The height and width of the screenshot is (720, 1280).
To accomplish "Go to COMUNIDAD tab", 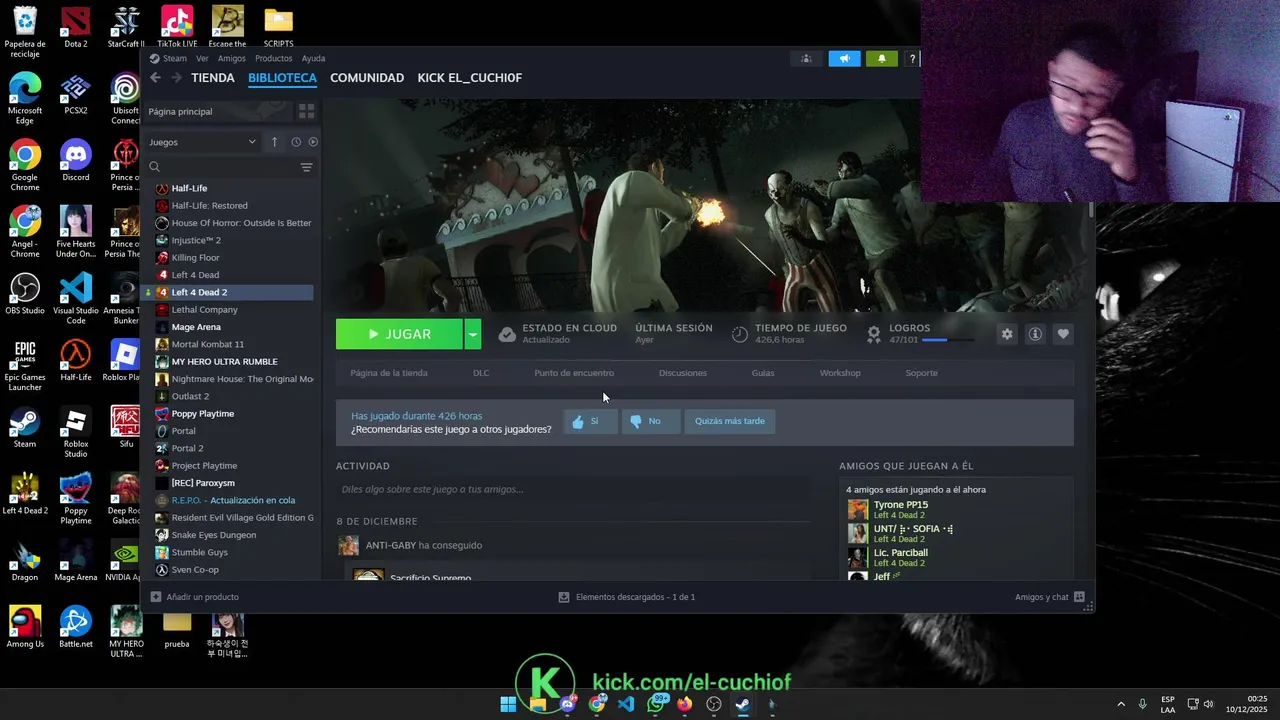I will (x=367, y=78).
